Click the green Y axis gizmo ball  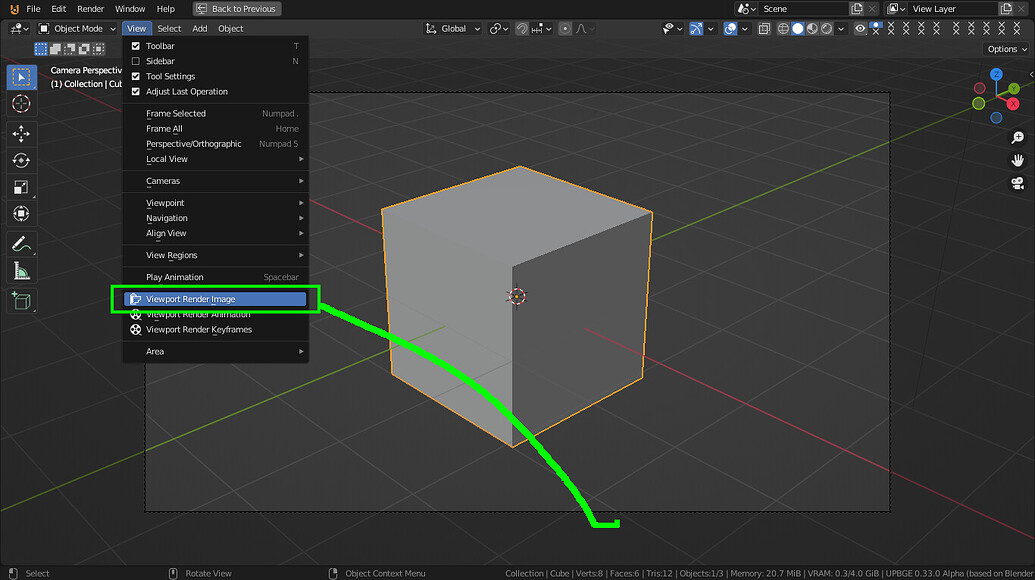coord(1014,88)
